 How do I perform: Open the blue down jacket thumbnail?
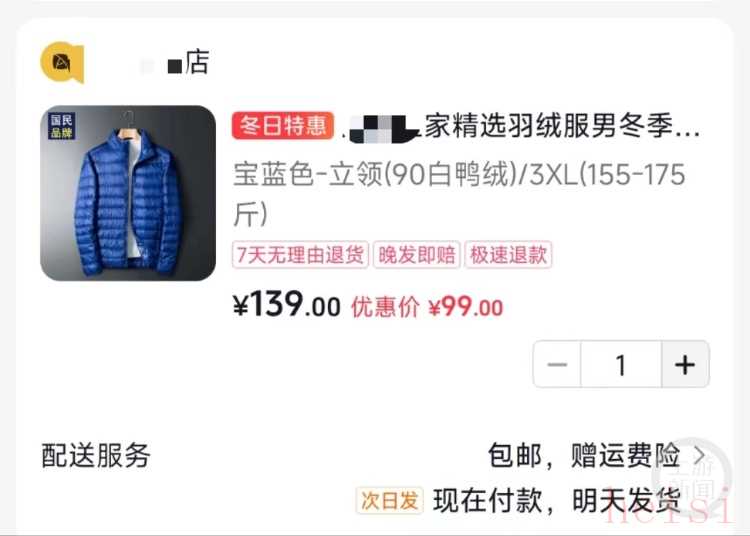pos(128,193)
